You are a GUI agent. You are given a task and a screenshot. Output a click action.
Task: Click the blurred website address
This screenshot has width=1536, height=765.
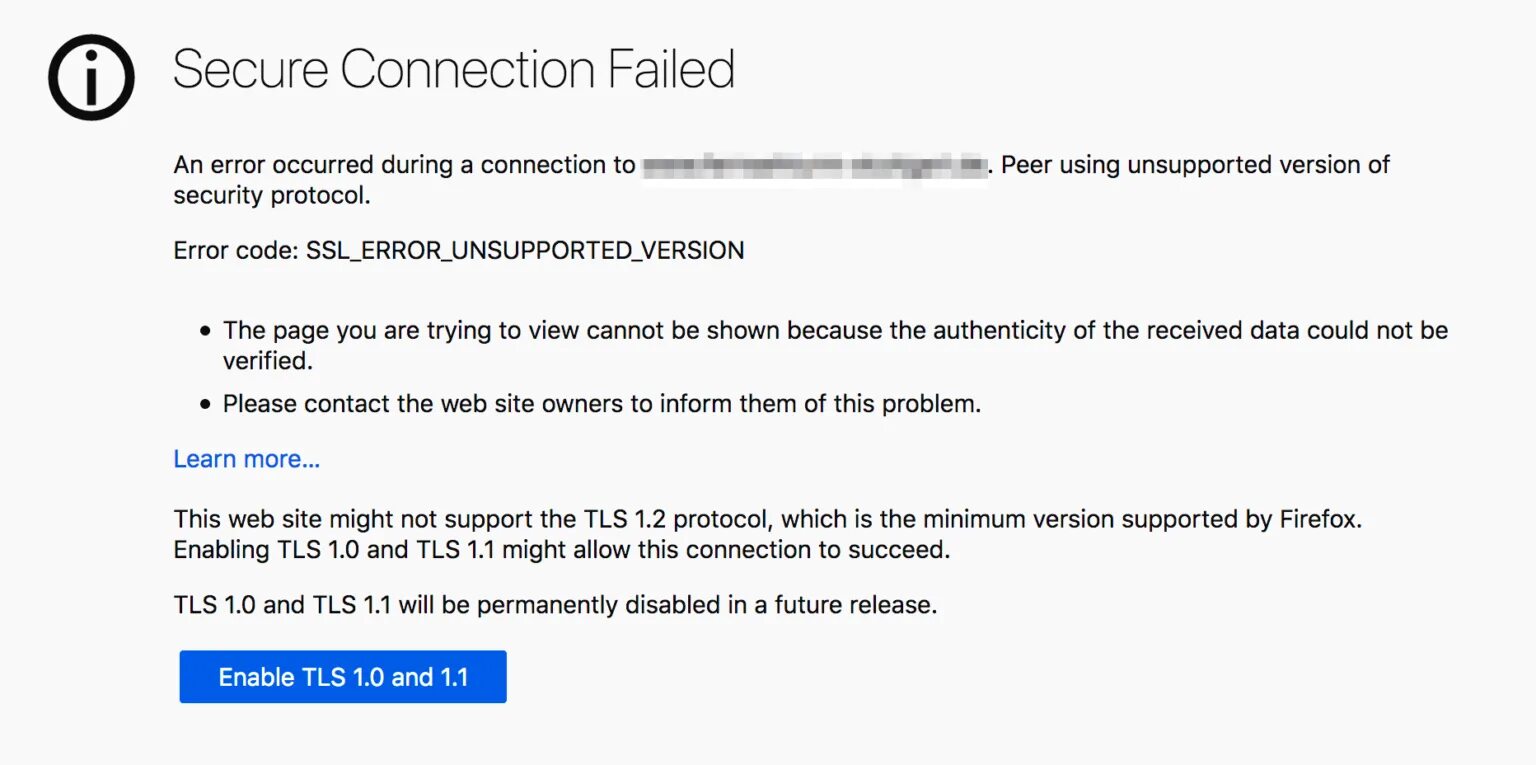tap(814, 165)
